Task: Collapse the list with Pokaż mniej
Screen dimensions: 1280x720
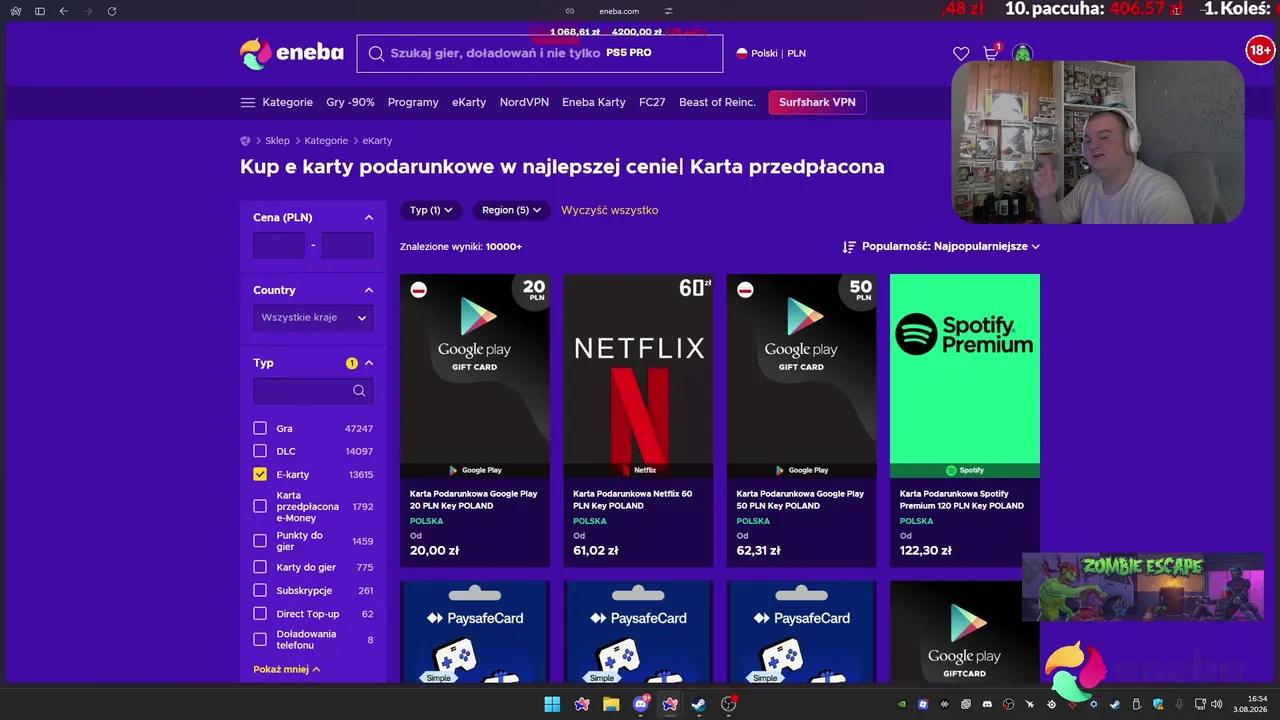Action: coord(287,669)
